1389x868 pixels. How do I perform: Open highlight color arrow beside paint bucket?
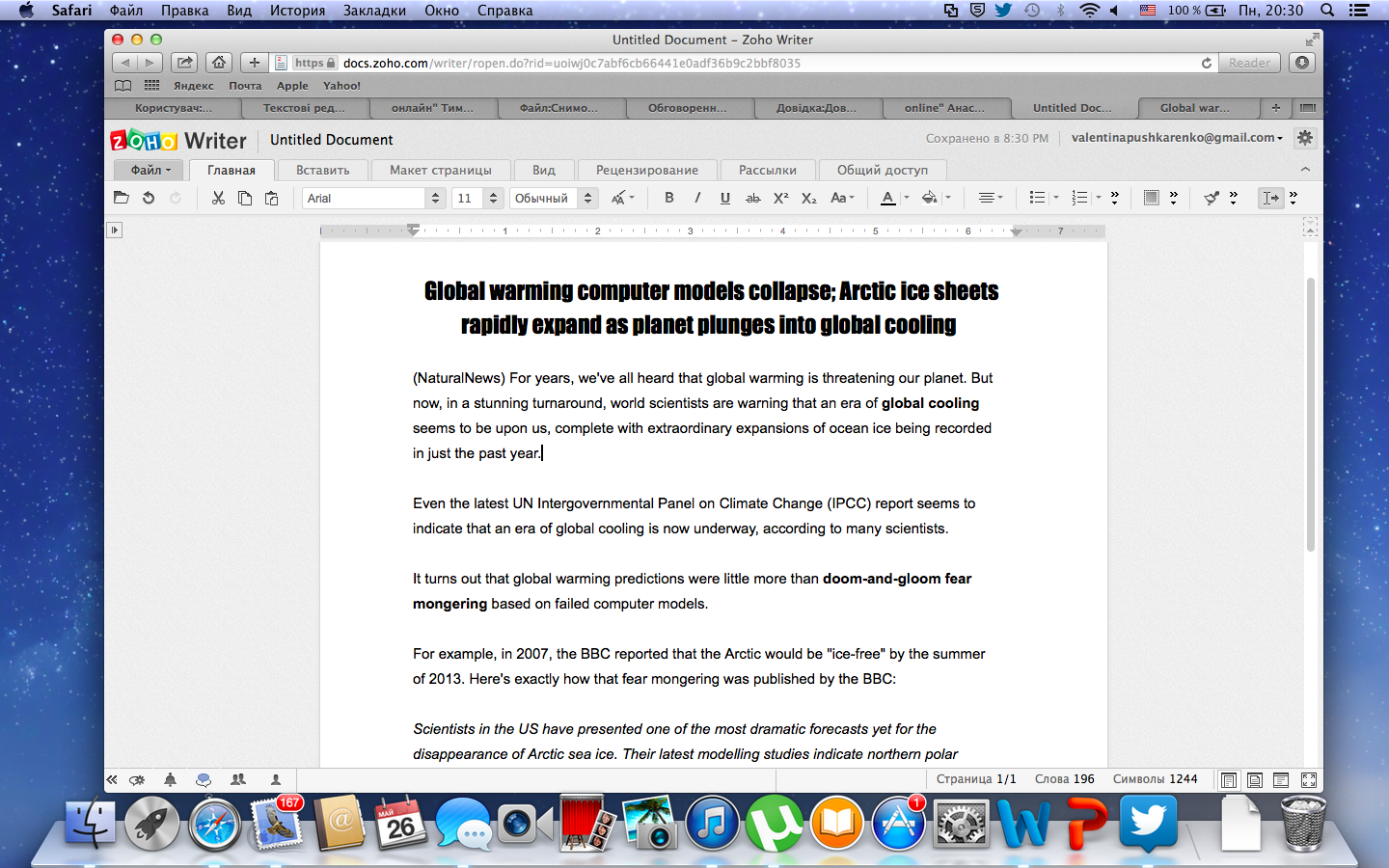(x=948, y=198)
